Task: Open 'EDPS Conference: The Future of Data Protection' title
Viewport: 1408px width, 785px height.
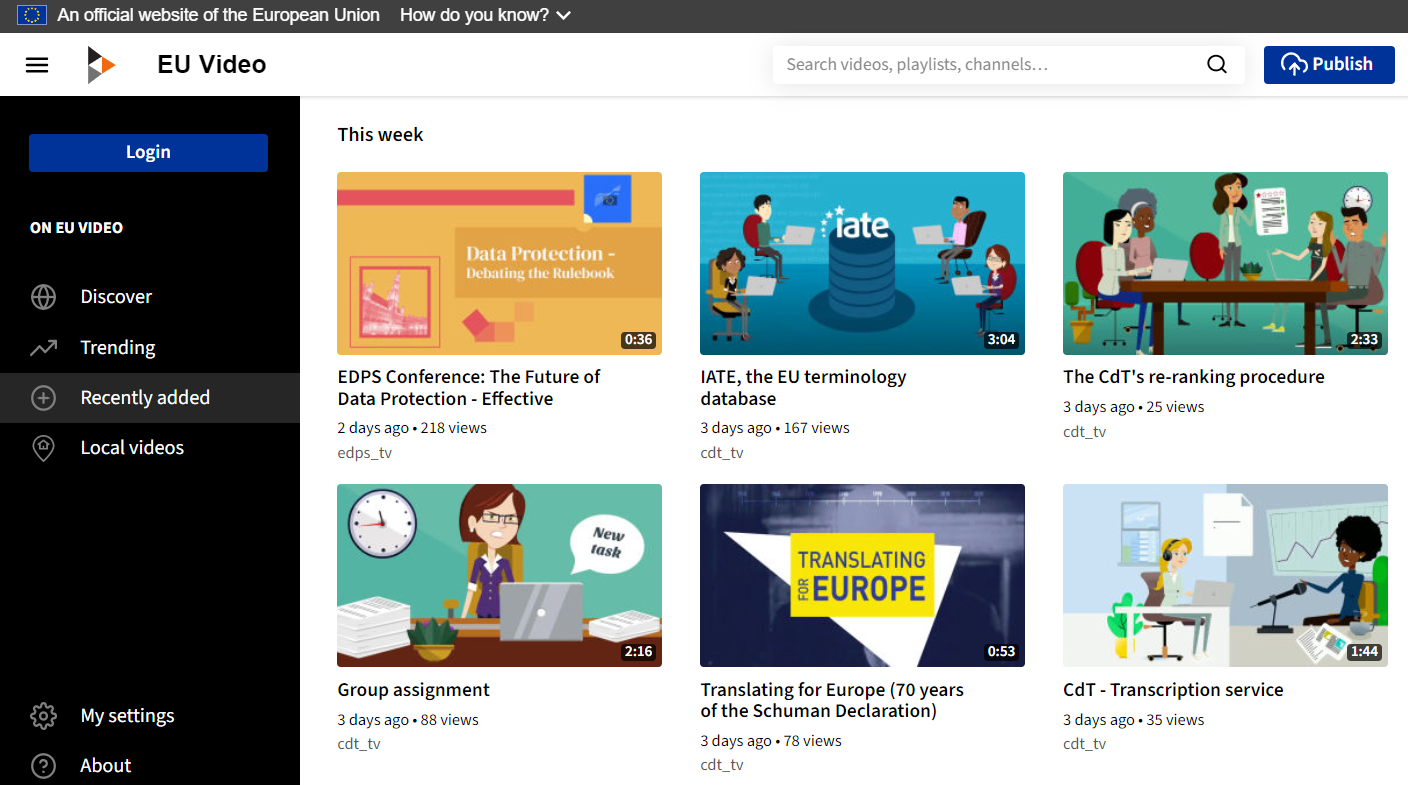Action: pos(469,388)
